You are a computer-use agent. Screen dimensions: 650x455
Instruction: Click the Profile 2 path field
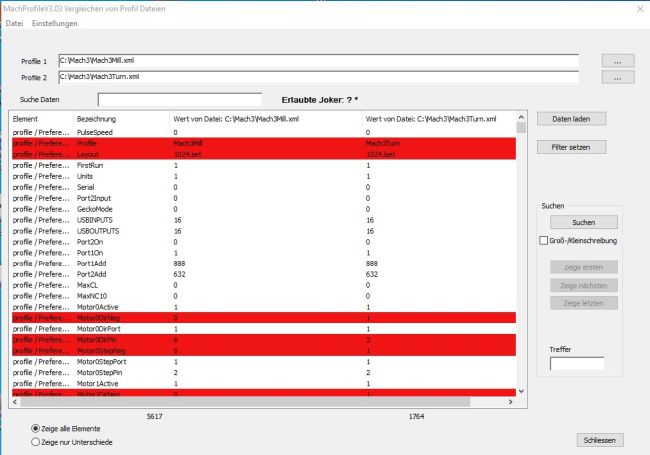coord(318,76)
